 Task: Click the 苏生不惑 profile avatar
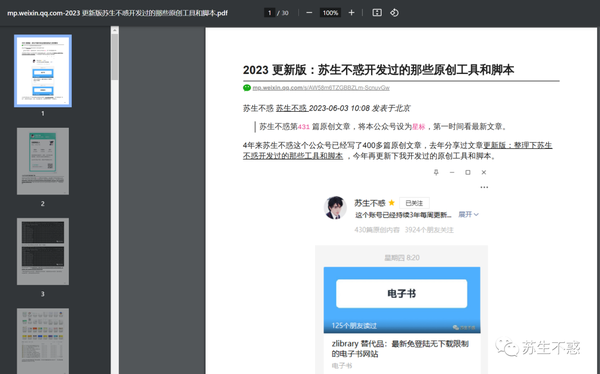pos(335,207)
